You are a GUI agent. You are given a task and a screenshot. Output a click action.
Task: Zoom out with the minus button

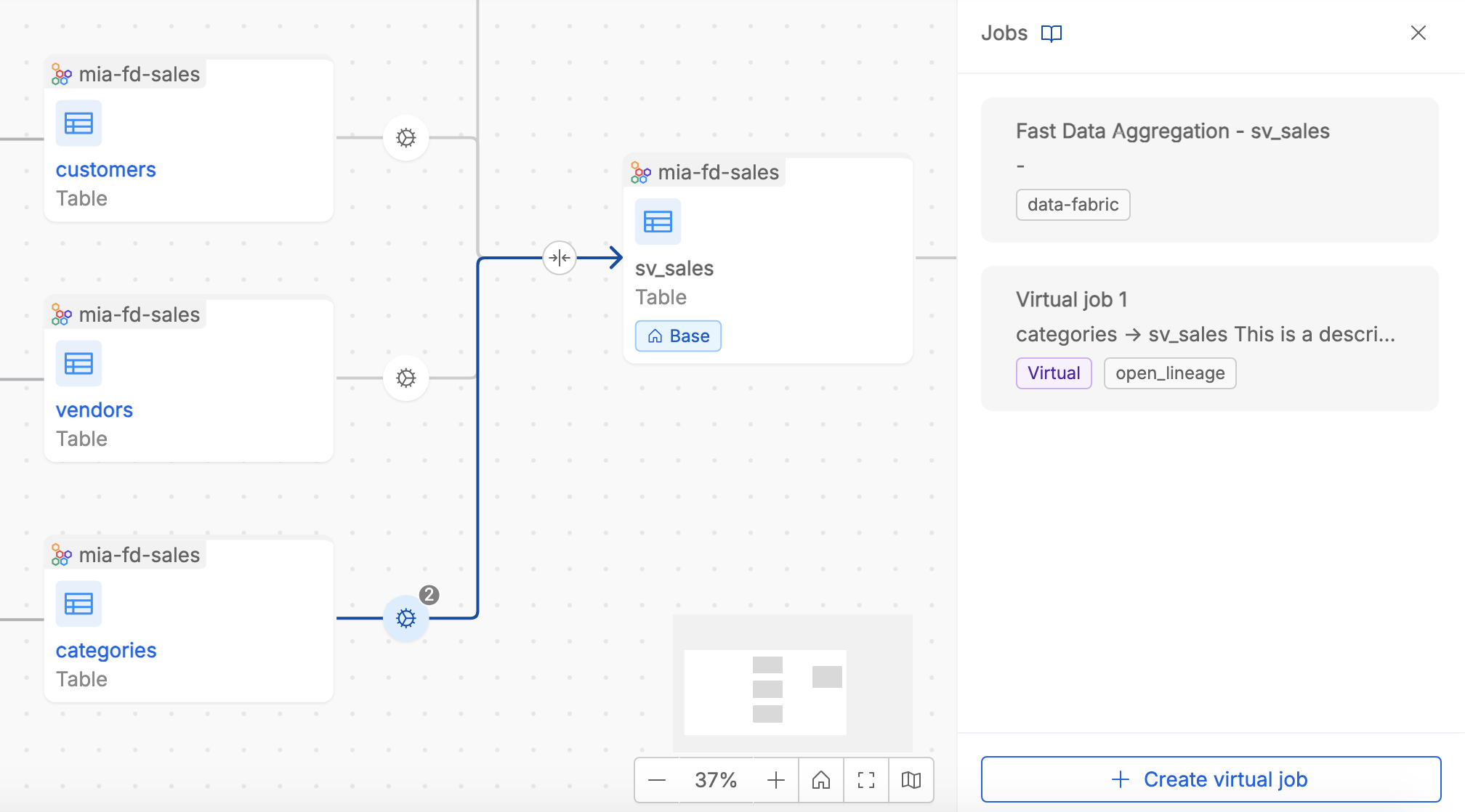[x=657, y=780]
